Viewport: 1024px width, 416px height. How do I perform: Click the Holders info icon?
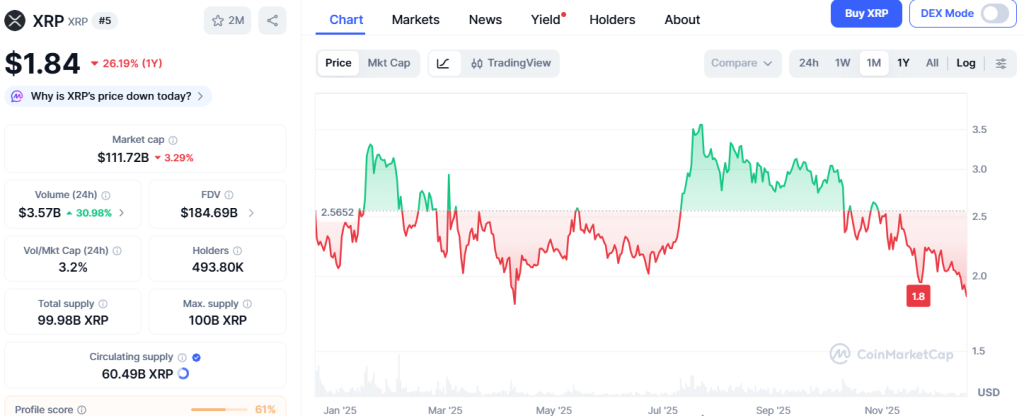[235, 251]
